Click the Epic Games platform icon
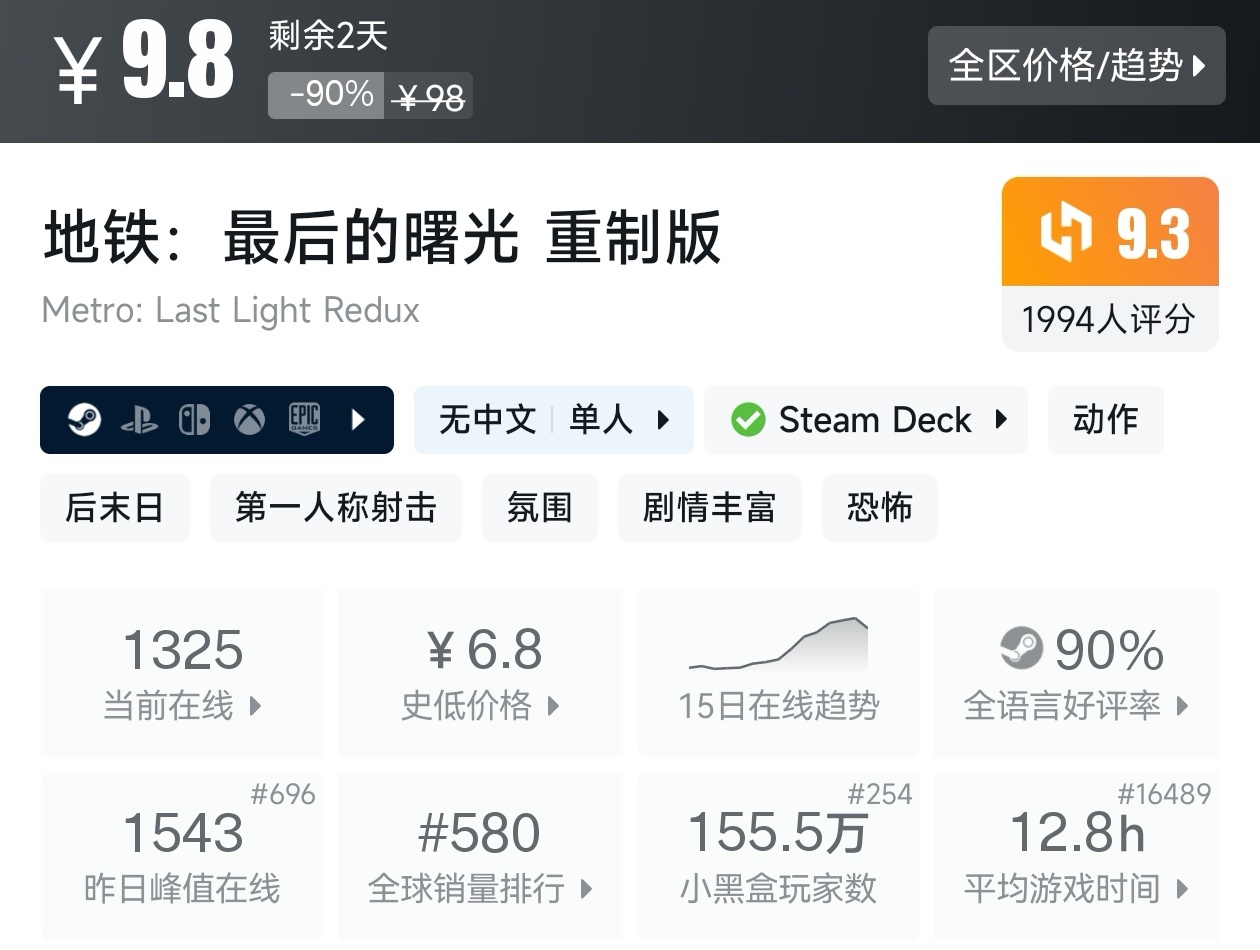 (x=304, y=420)
